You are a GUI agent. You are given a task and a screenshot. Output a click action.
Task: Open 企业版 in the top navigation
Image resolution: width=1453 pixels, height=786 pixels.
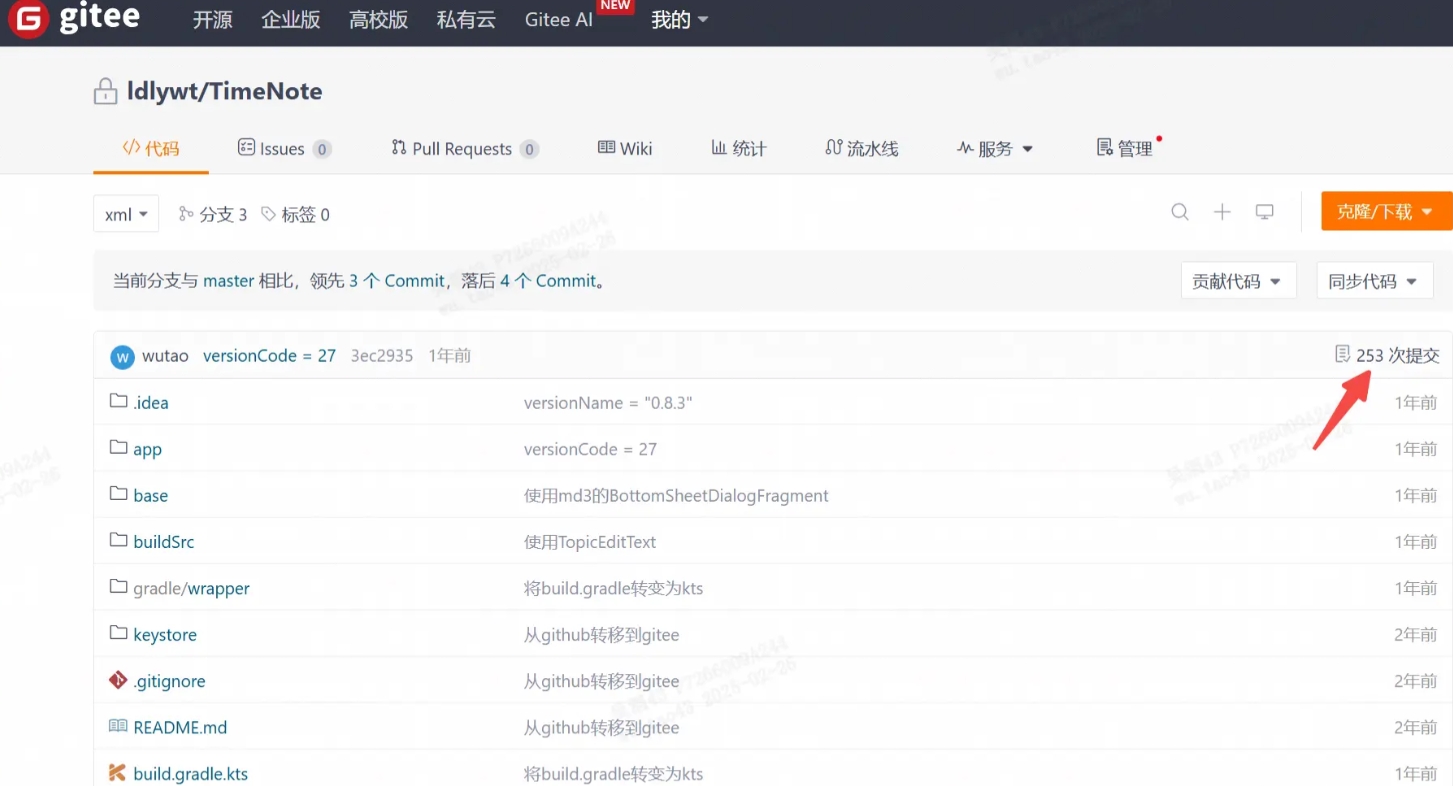pos(291,20)
